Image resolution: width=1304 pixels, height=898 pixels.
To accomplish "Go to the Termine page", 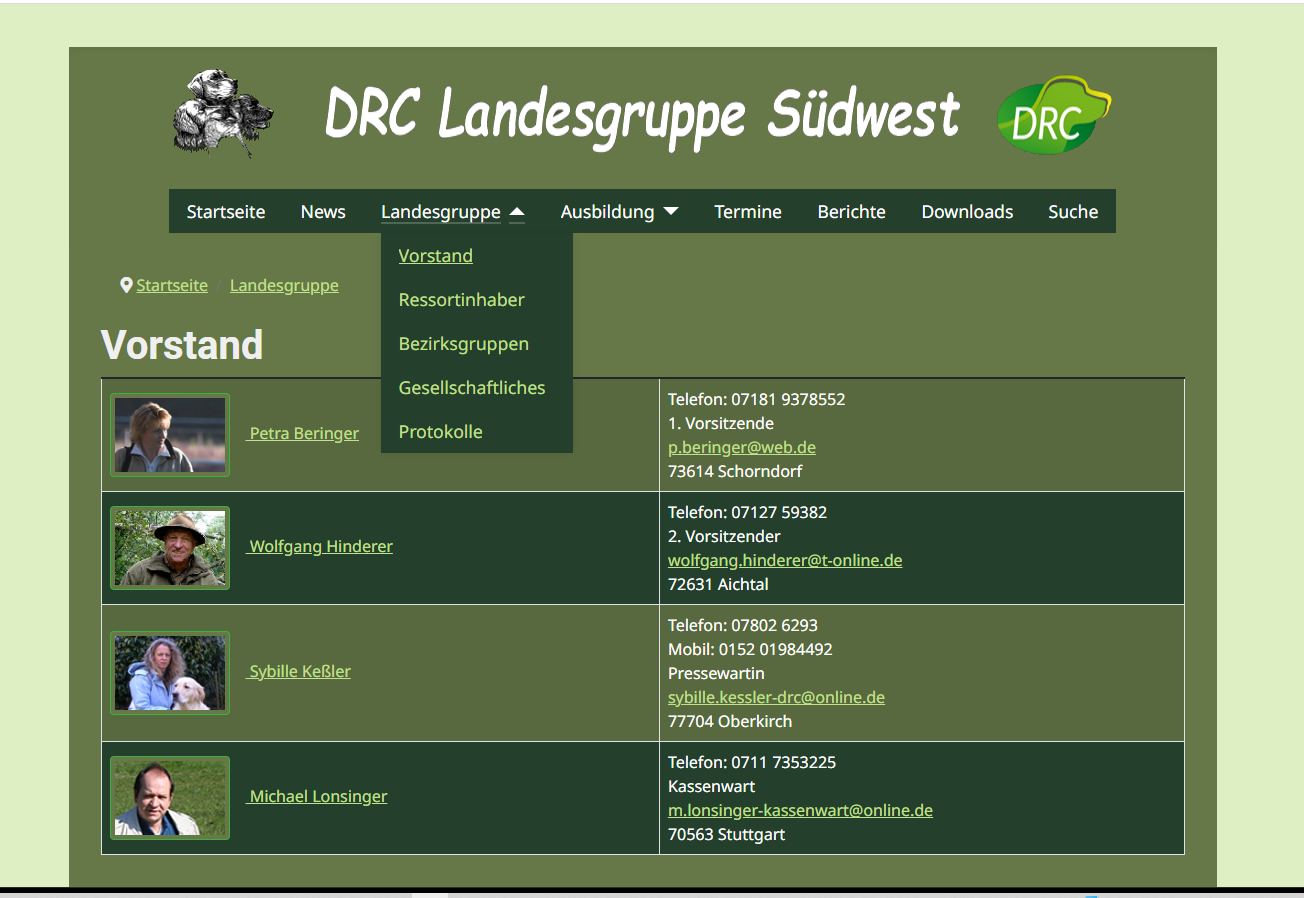I will 748,212.
